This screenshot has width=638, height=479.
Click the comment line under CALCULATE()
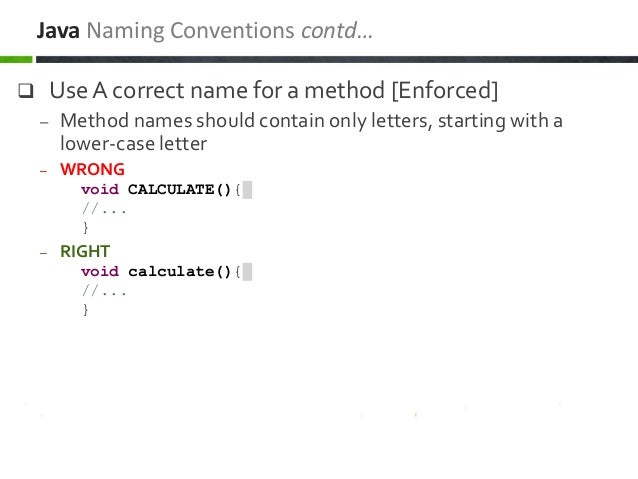[104, 210]
